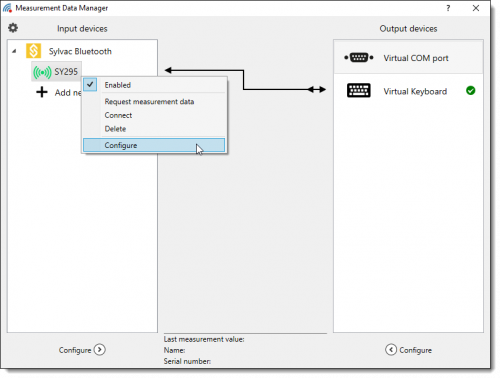Select the SY295 device row
The image size is (500, 378).
point(56,72)
